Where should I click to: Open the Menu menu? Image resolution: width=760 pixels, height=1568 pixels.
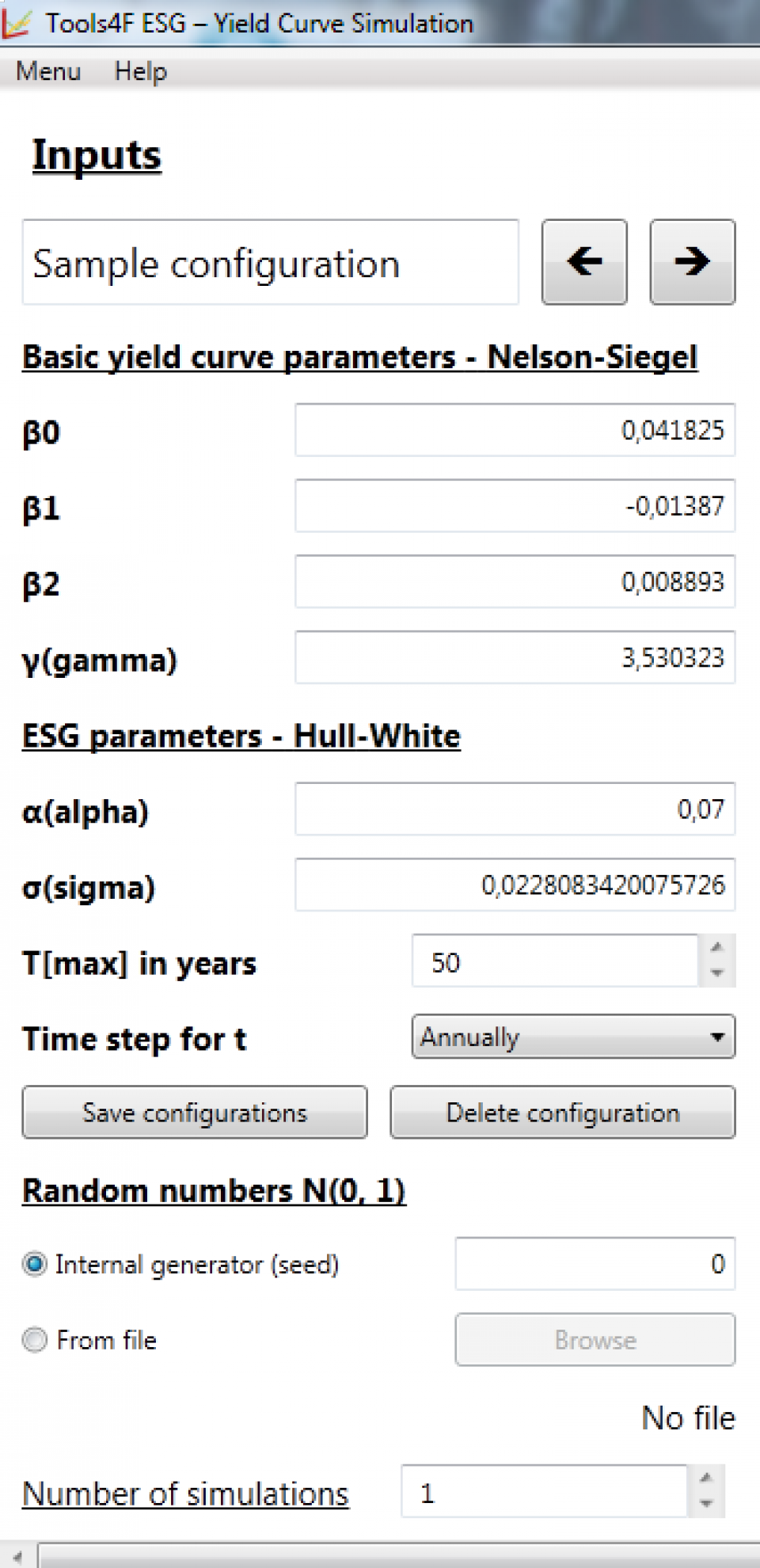(x=48, y=72)
